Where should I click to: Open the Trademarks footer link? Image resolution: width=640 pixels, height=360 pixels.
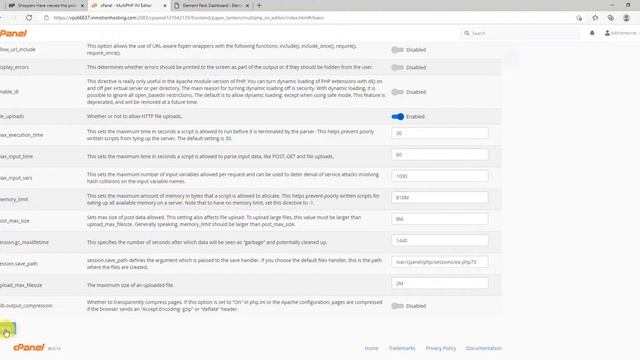pyautogui.click(x=402, y=348)
